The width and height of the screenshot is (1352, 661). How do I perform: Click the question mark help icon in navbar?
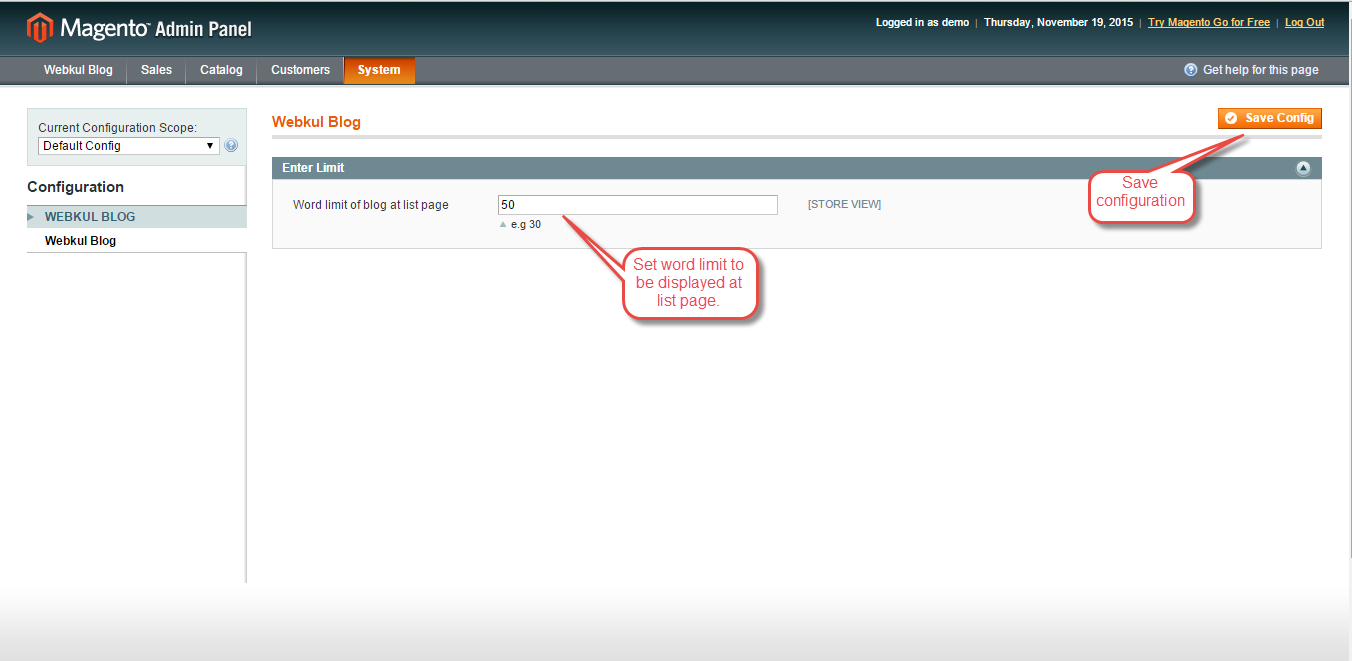coord(1190,70)
